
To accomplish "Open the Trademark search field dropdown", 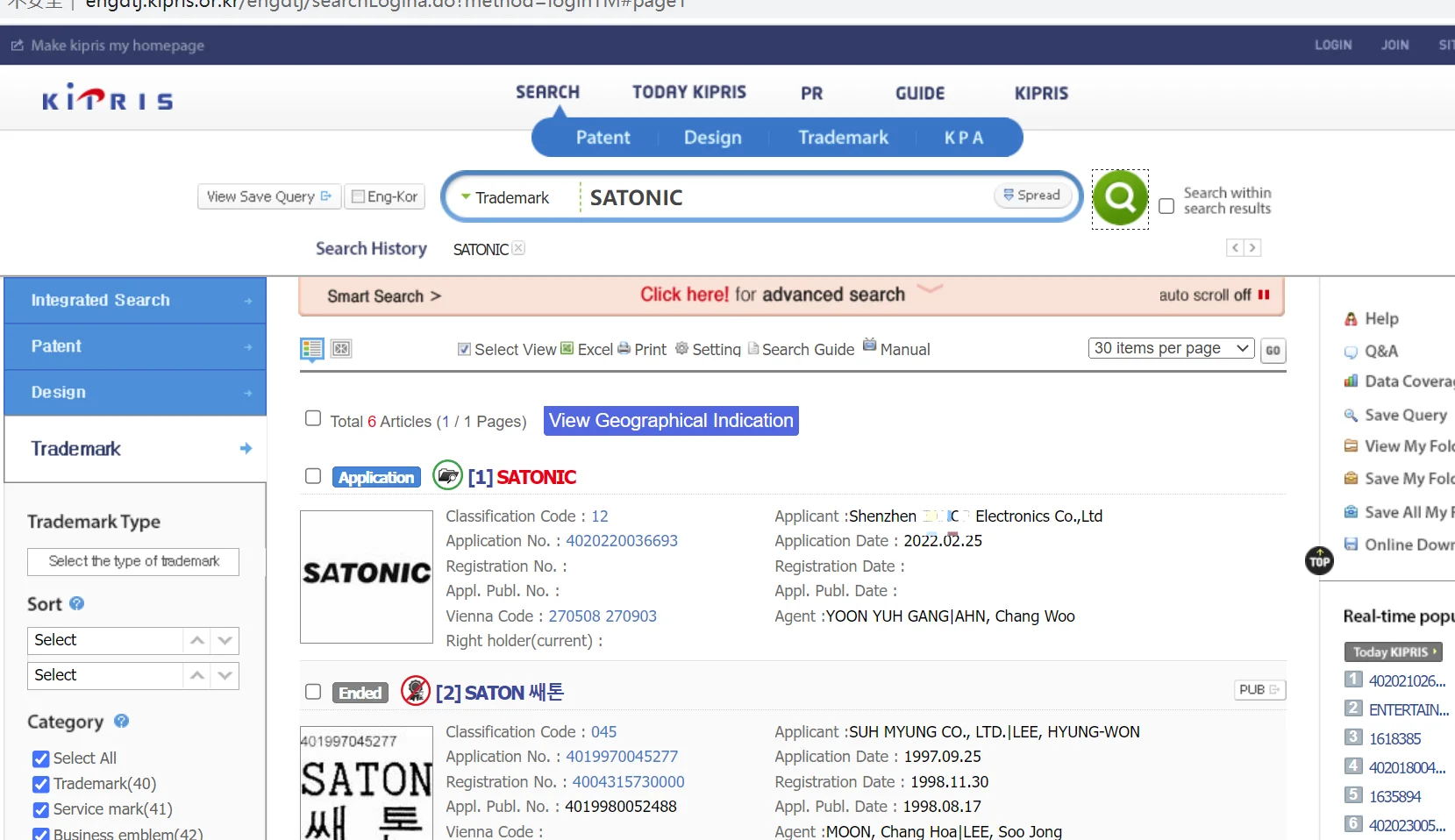I will [x=506, y=197].
